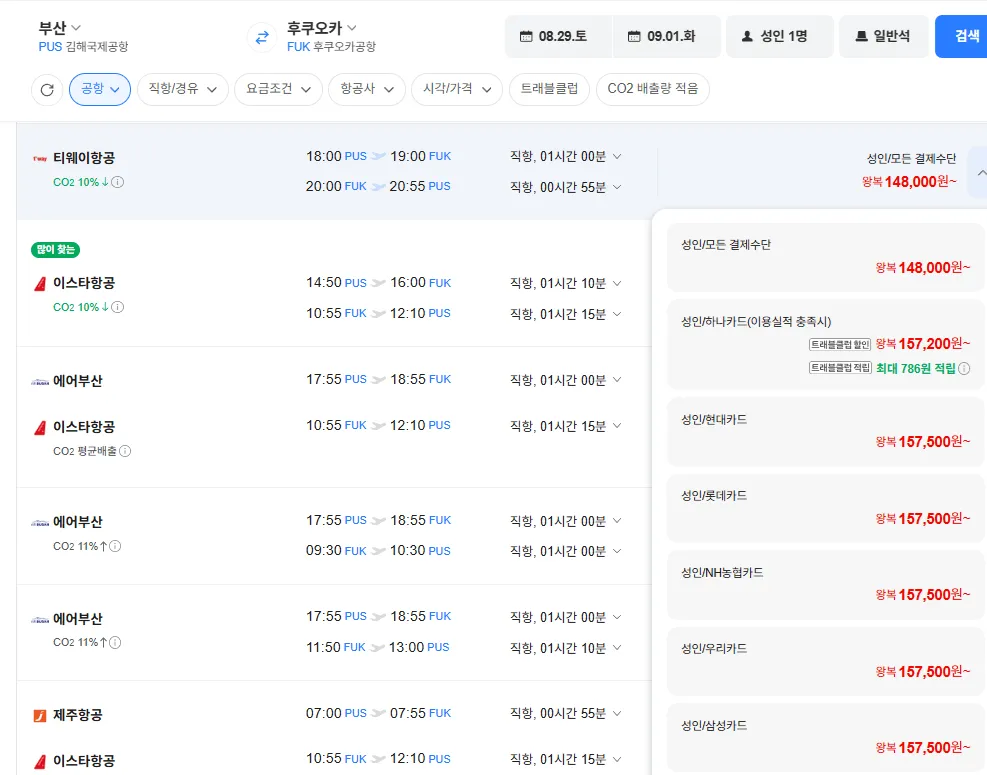
Task: Click calendar icon for 09.01.화 return date
Action: pyautogui.click(x=634, y=37)
